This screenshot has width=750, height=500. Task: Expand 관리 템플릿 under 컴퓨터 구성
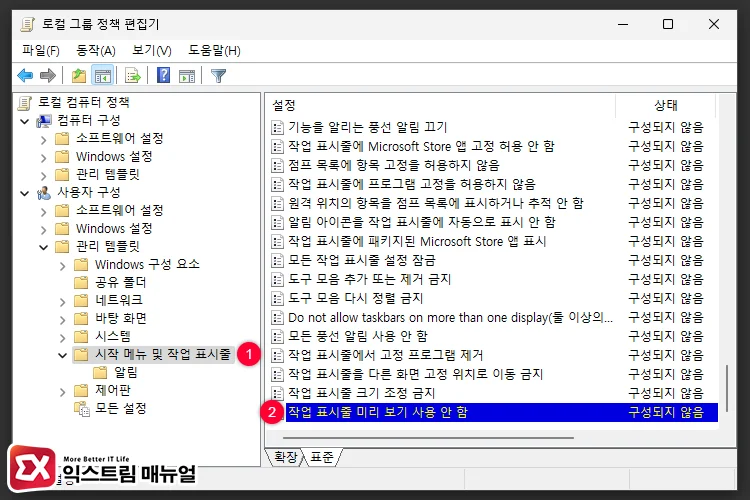click(x=44, y=176)
